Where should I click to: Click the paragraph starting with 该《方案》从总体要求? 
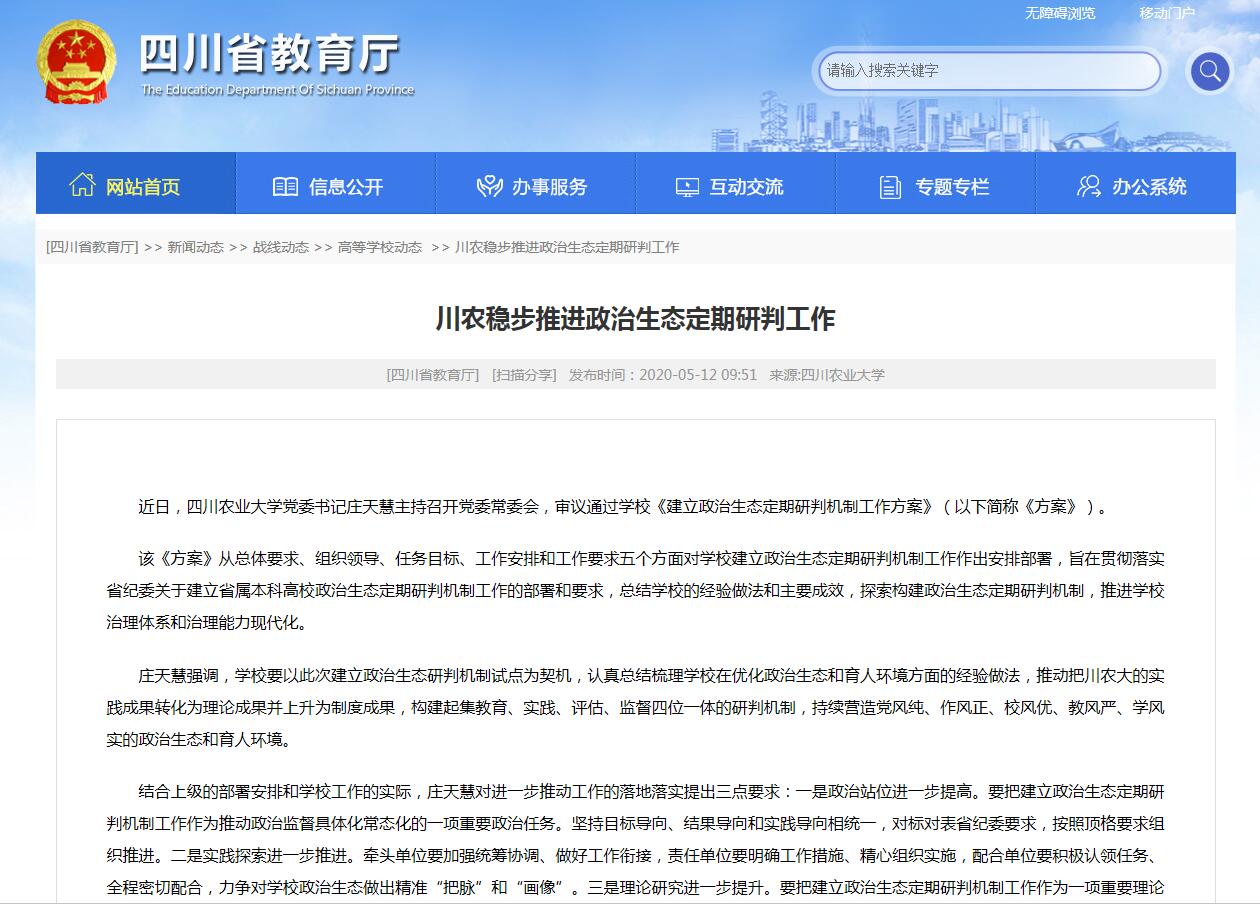(636, 591)
